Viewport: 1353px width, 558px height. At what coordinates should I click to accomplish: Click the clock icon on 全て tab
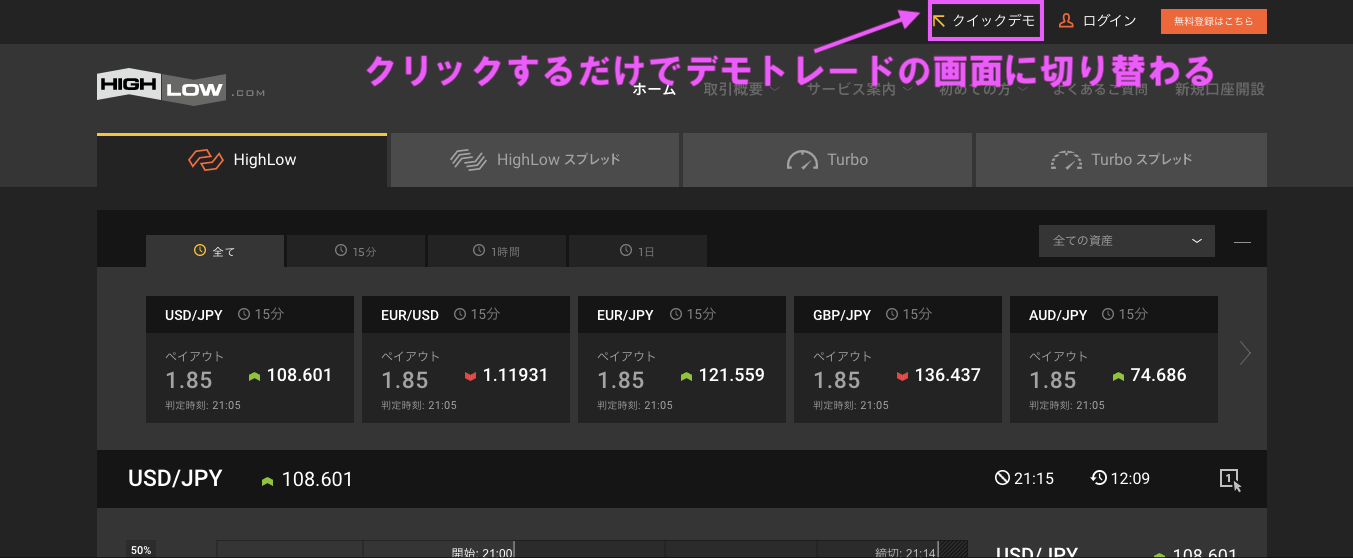(x=200, y=250)
